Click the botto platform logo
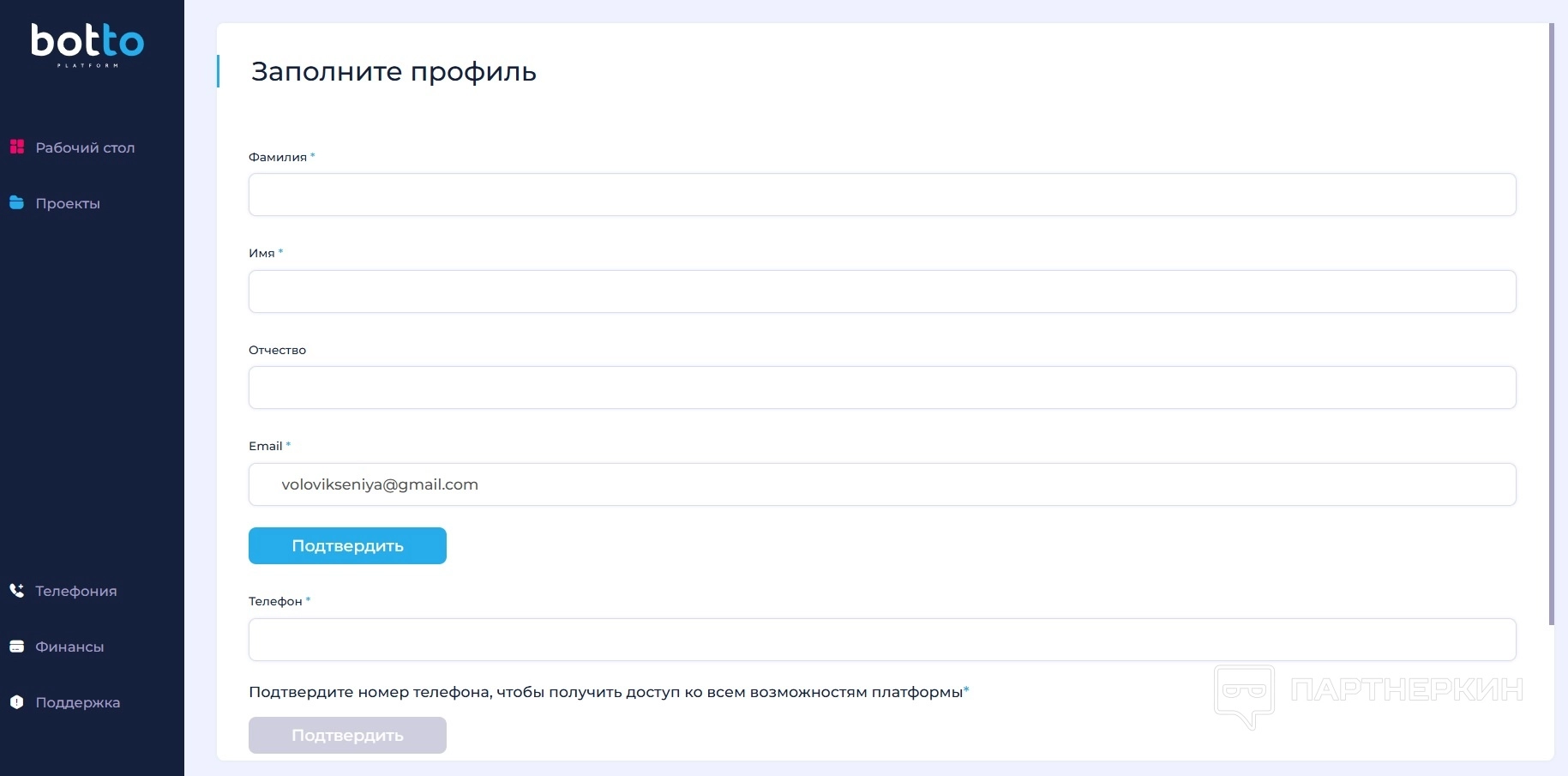This screenshot has width=1568, height=776. (87, 45)
